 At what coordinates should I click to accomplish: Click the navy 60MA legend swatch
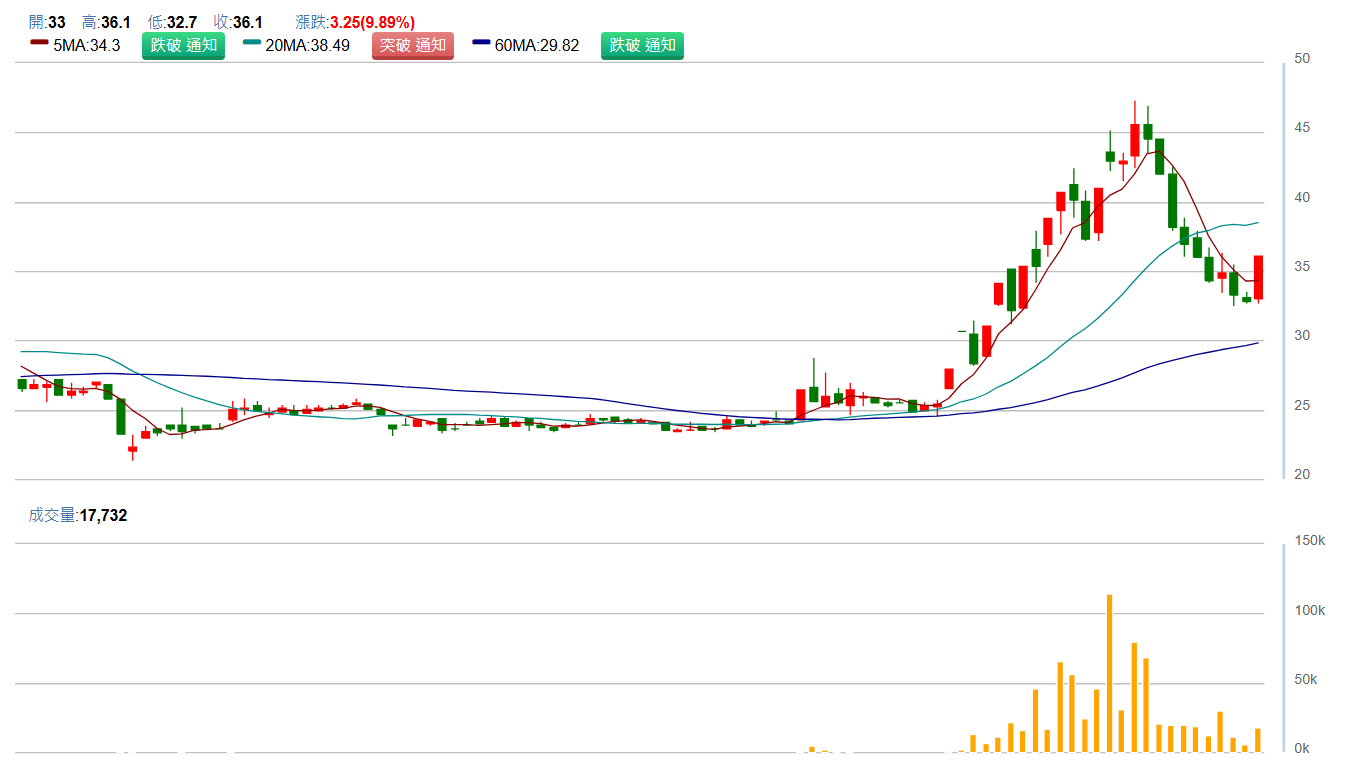(481, 42)
